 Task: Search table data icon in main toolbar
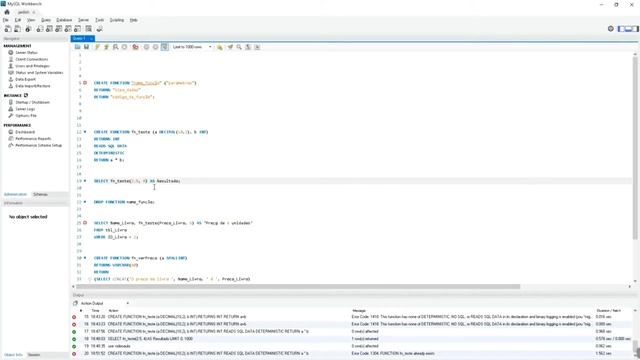point(89,29)
